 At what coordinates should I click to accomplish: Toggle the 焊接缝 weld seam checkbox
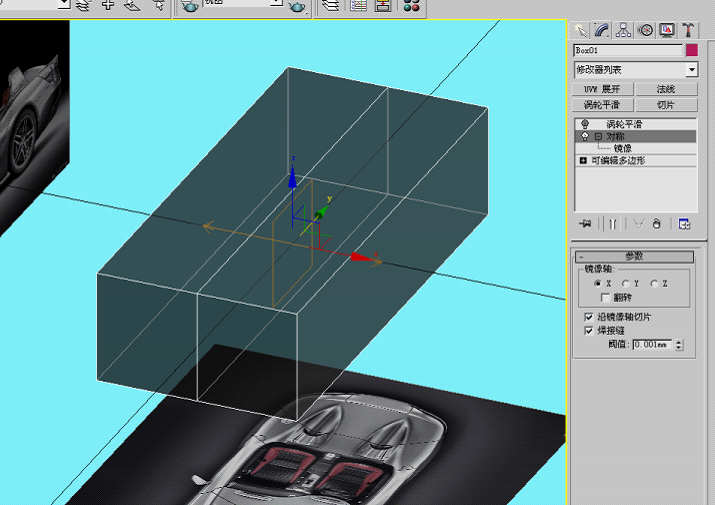pyautogui.click(x=589, y=330)
